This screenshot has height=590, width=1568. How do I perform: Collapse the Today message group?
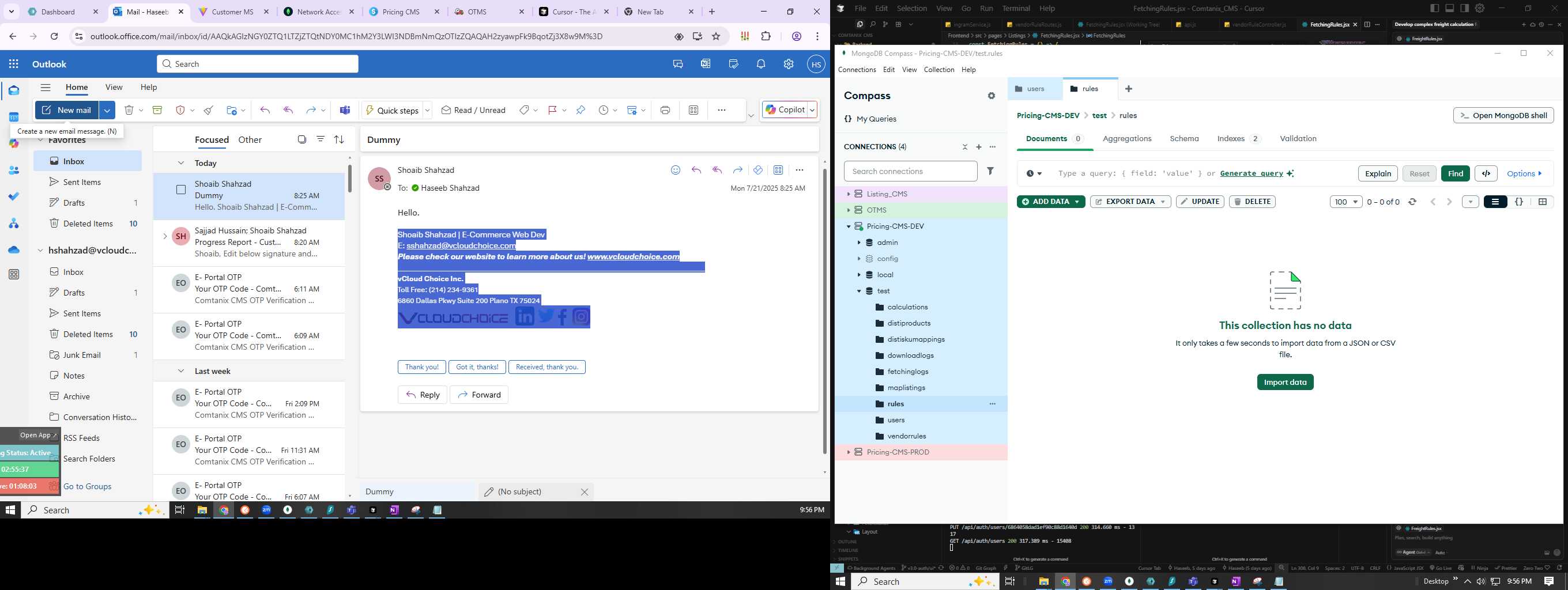tap(181, 163)
